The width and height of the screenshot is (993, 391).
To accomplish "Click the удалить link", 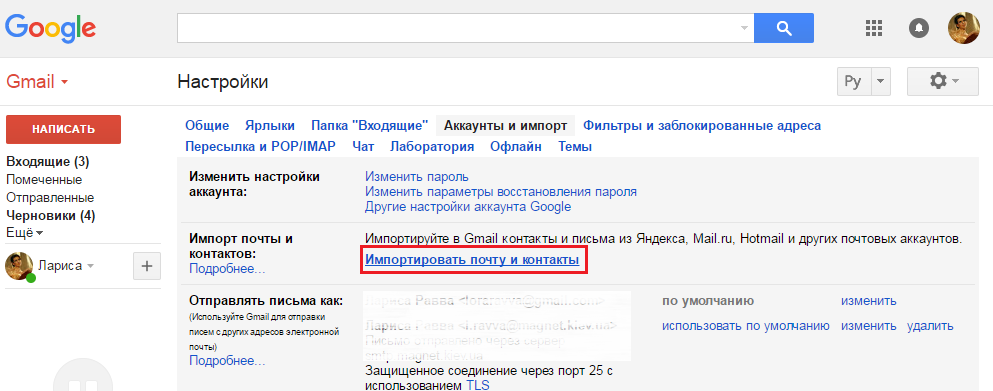I will pos(930,326).
